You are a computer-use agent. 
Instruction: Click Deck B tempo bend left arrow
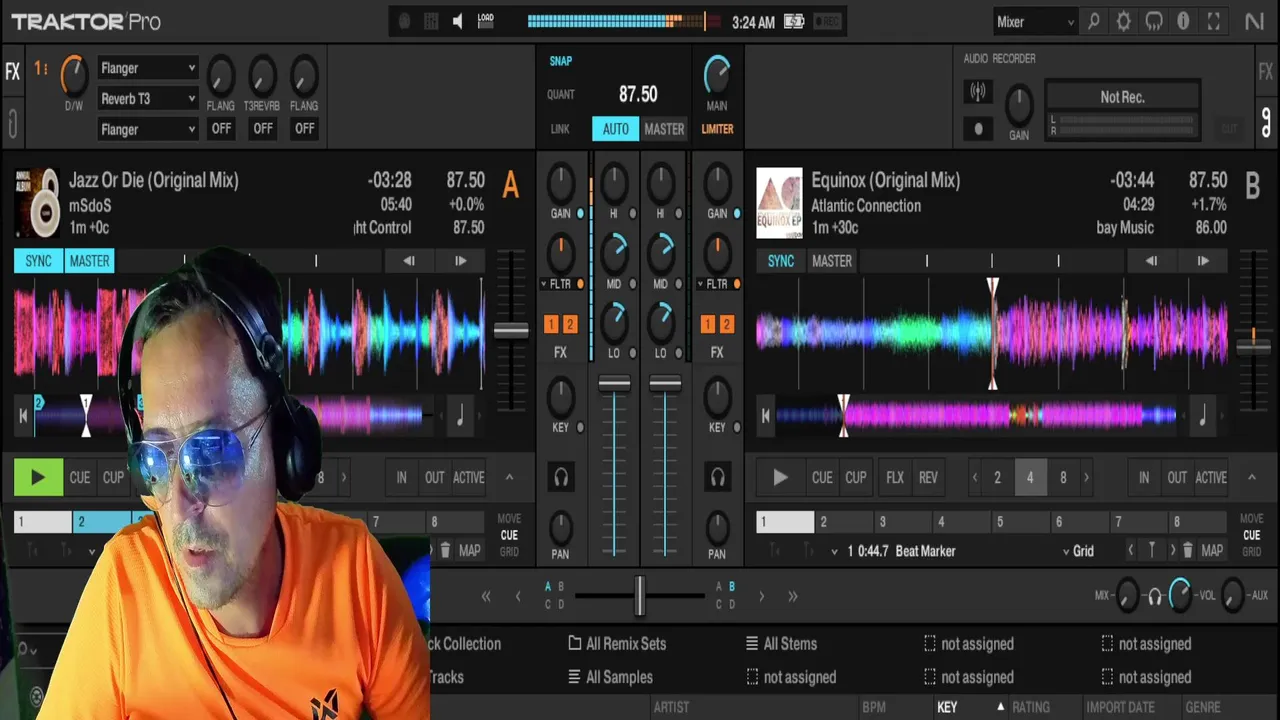[1152, 261]
